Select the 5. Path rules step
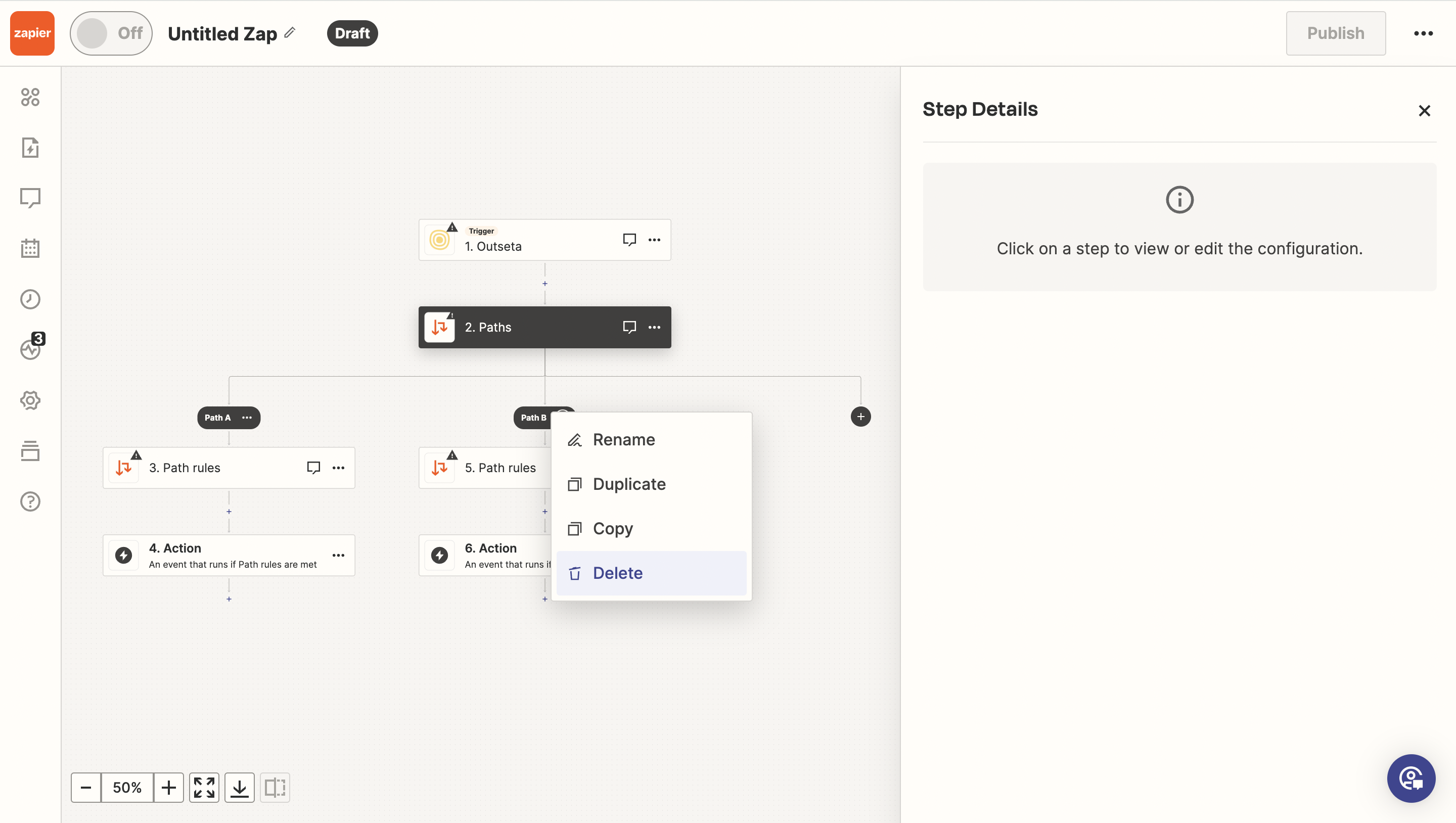The image size is (1456, 823). 485,468
